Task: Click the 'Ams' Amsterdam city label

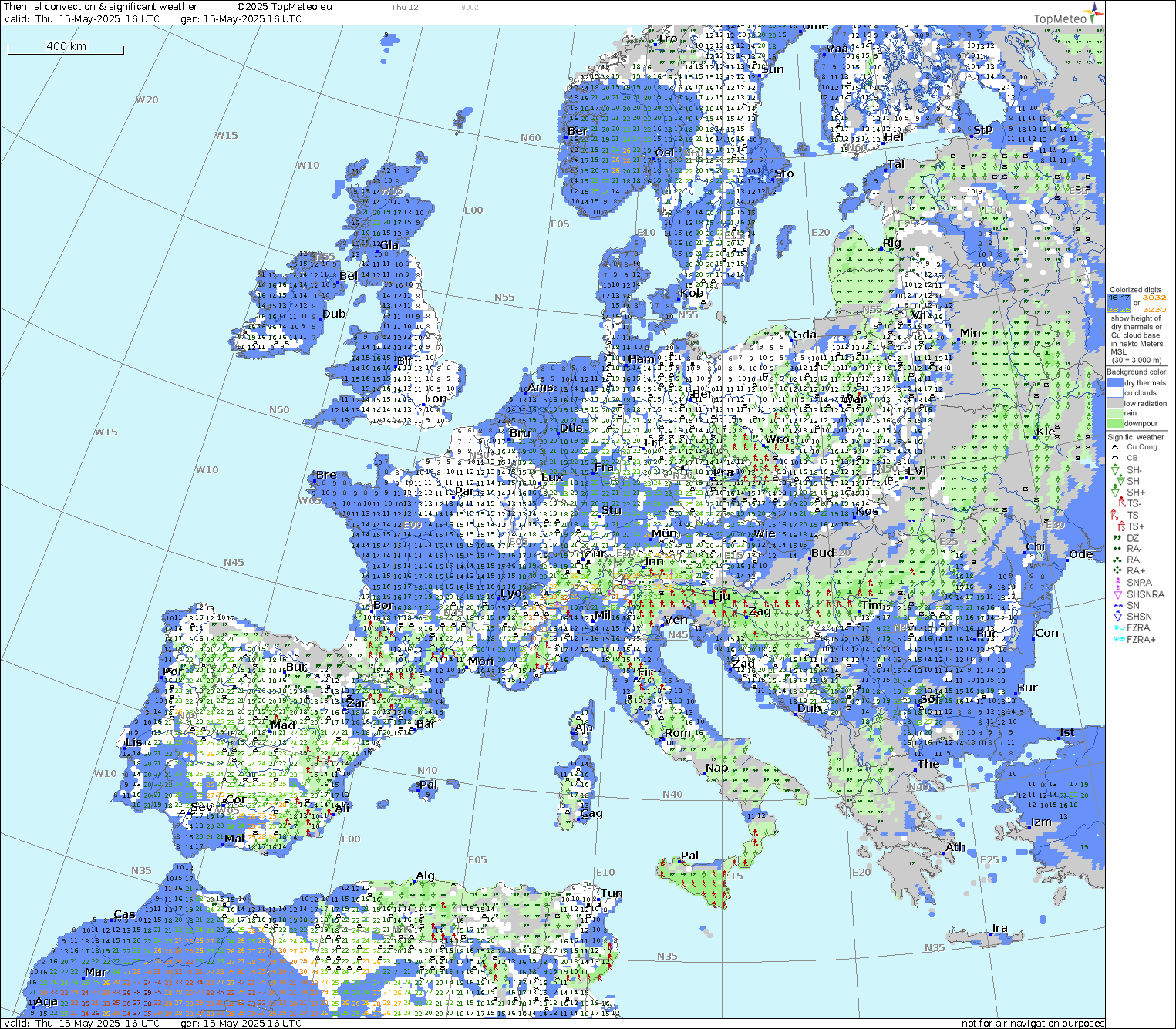Action: [x=540, y=387]
